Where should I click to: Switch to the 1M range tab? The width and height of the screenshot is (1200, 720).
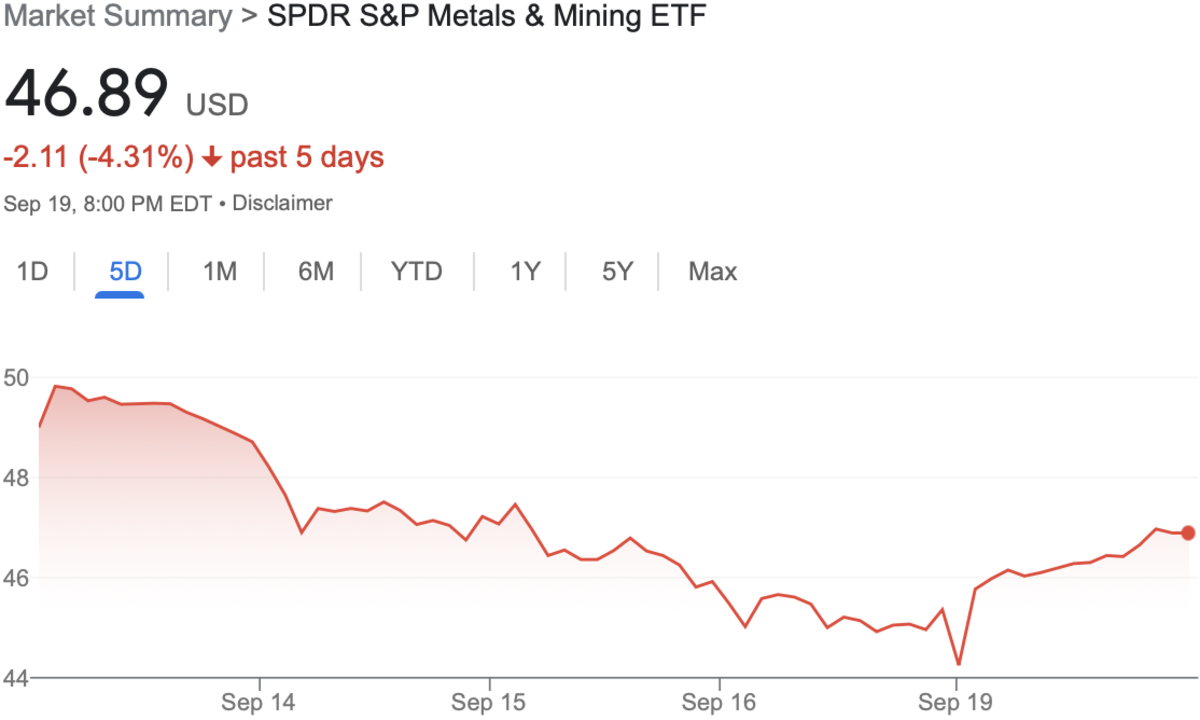pyautogui.click(x=219, y=271)
